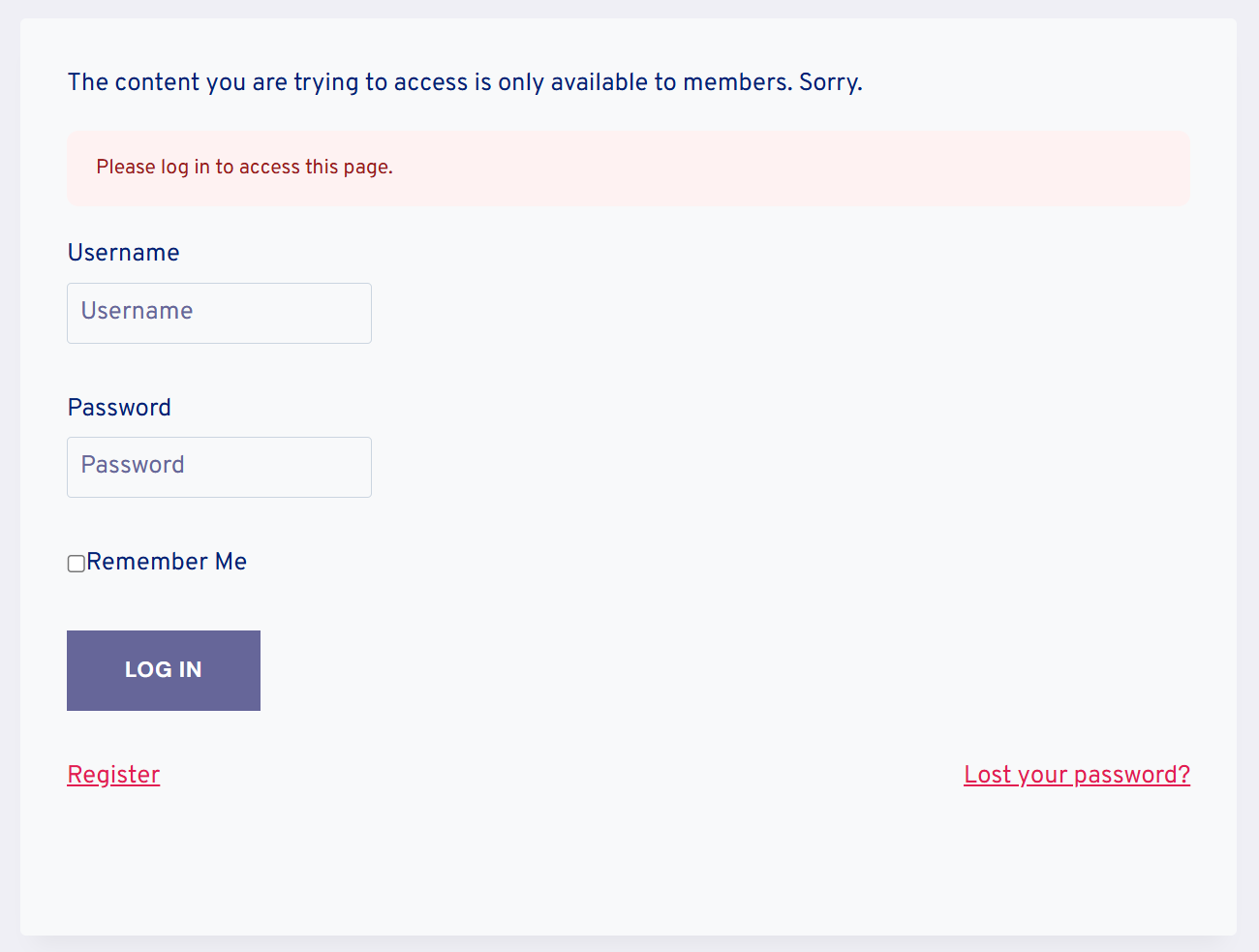Focus the username text box
Image resolution: width=1259 pixels, height=952 pixels.
point(219,313)
